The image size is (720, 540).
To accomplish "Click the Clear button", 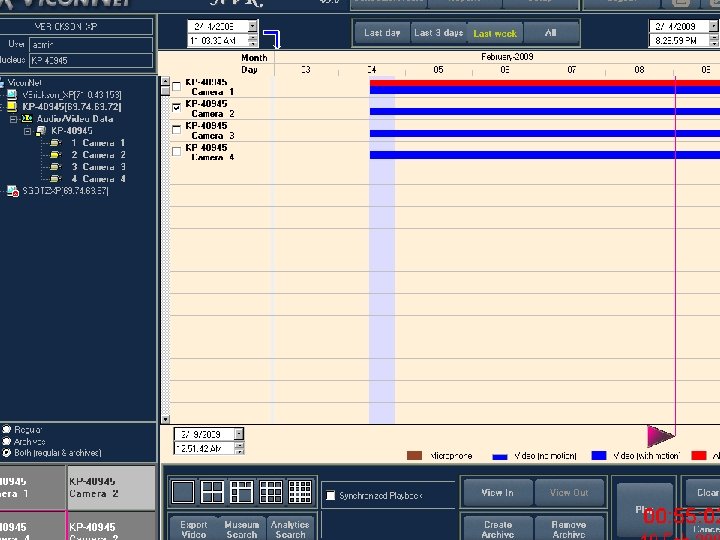I will click(703, 493).
